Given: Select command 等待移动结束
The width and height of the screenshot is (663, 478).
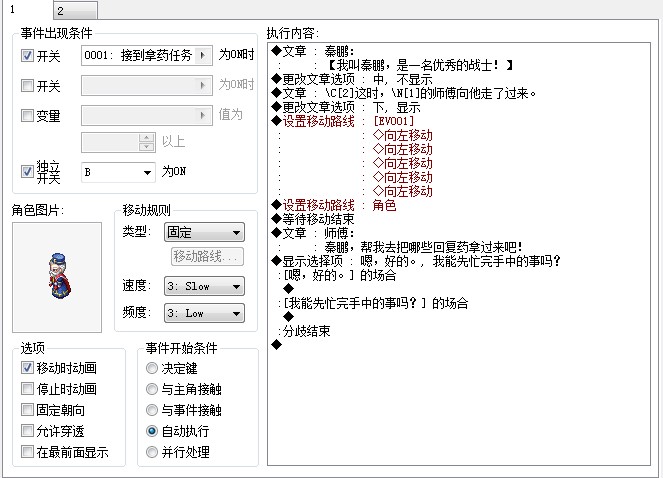Looking at the screenshot, I should pyautogui.click(x=313, y=219).
